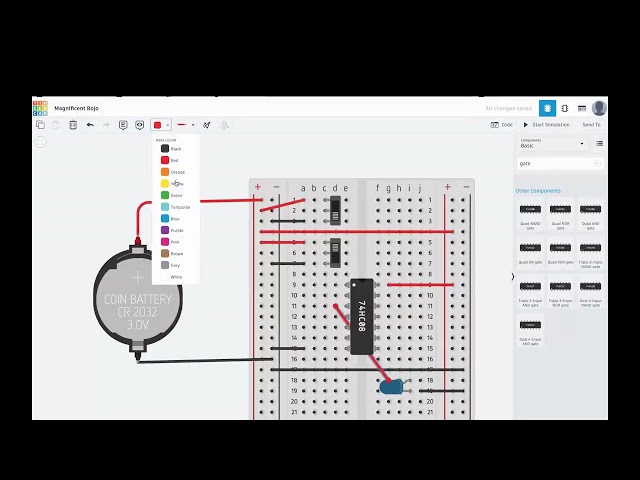This screenshot has width=640, height=480.
Task: Select the Dual 4-input NAND gate component
Action: coord(590,293)
